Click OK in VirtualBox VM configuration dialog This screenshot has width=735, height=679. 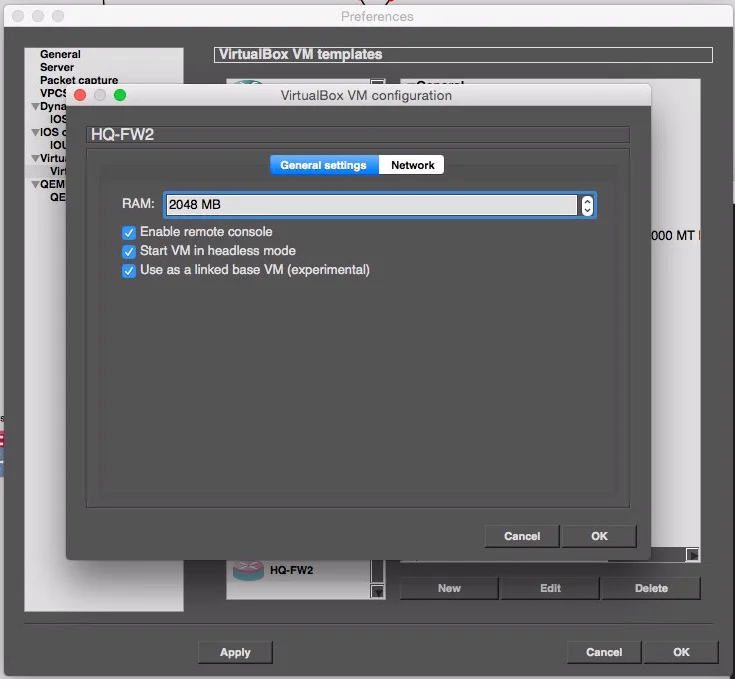pyautogui.click(x=599, y=536)
